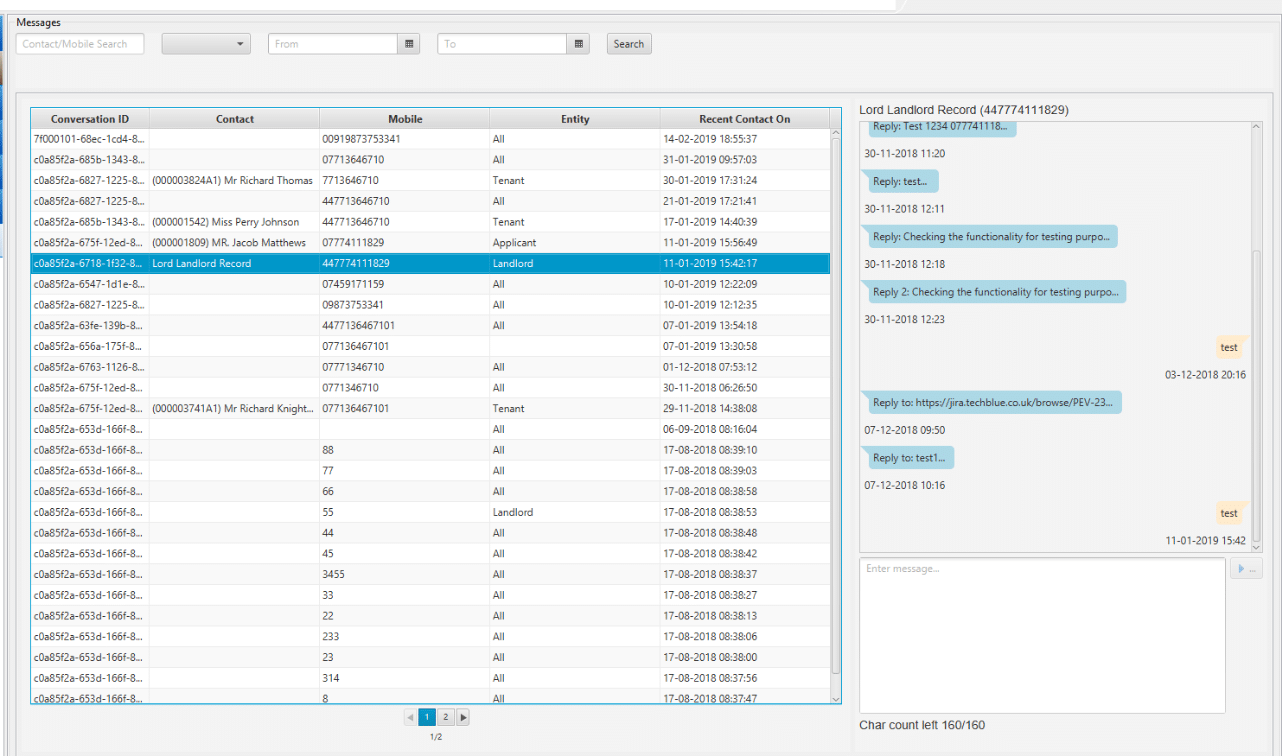This screenshot has height=756, width=1282.
Task: Click the From date input field
Action: coord(333,44)
